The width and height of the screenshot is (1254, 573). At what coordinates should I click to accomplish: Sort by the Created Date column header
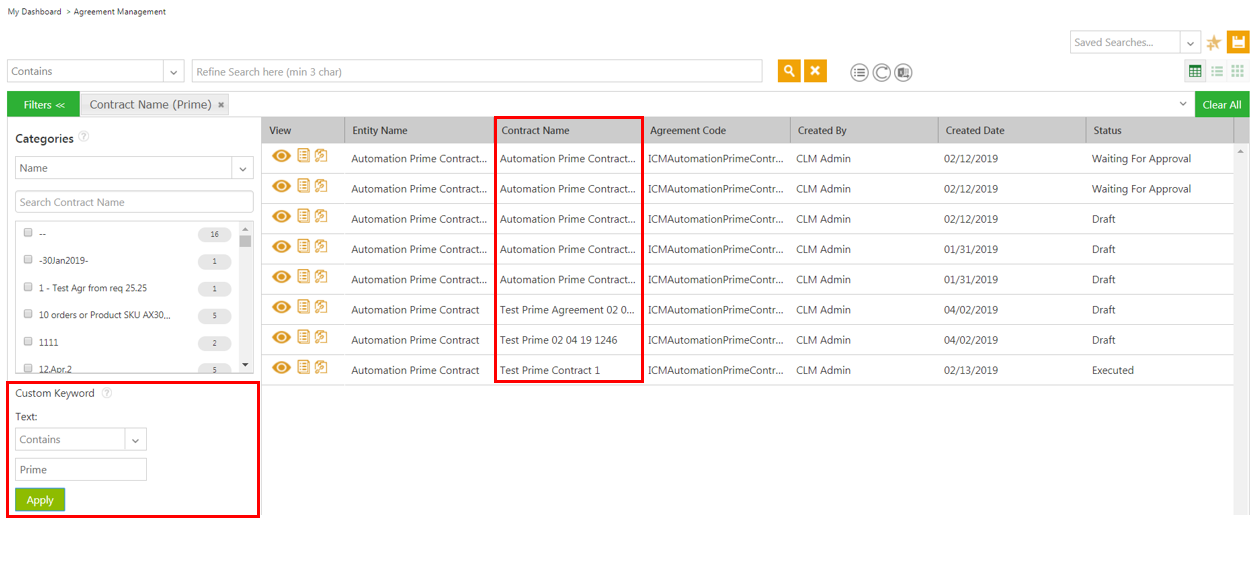[x=975, y=130]
